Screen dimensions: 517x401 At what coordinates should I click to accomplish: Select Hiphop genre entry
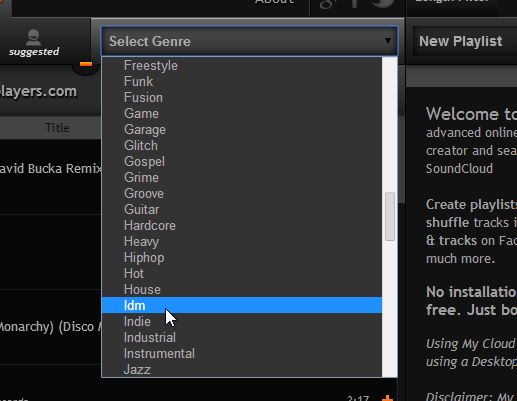pos(242,257)
